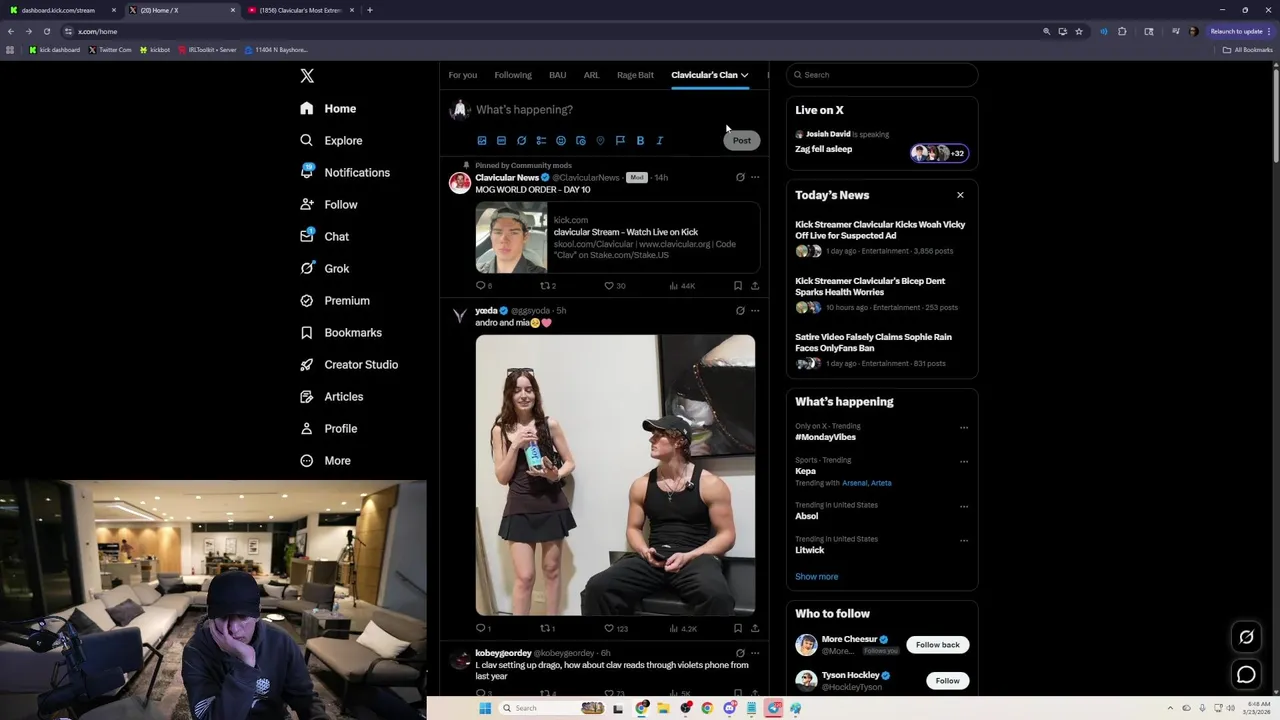Screen dimensions: 1280x720
Task: Open Notifications in the sidebar
Action: (x=345, y=173)
